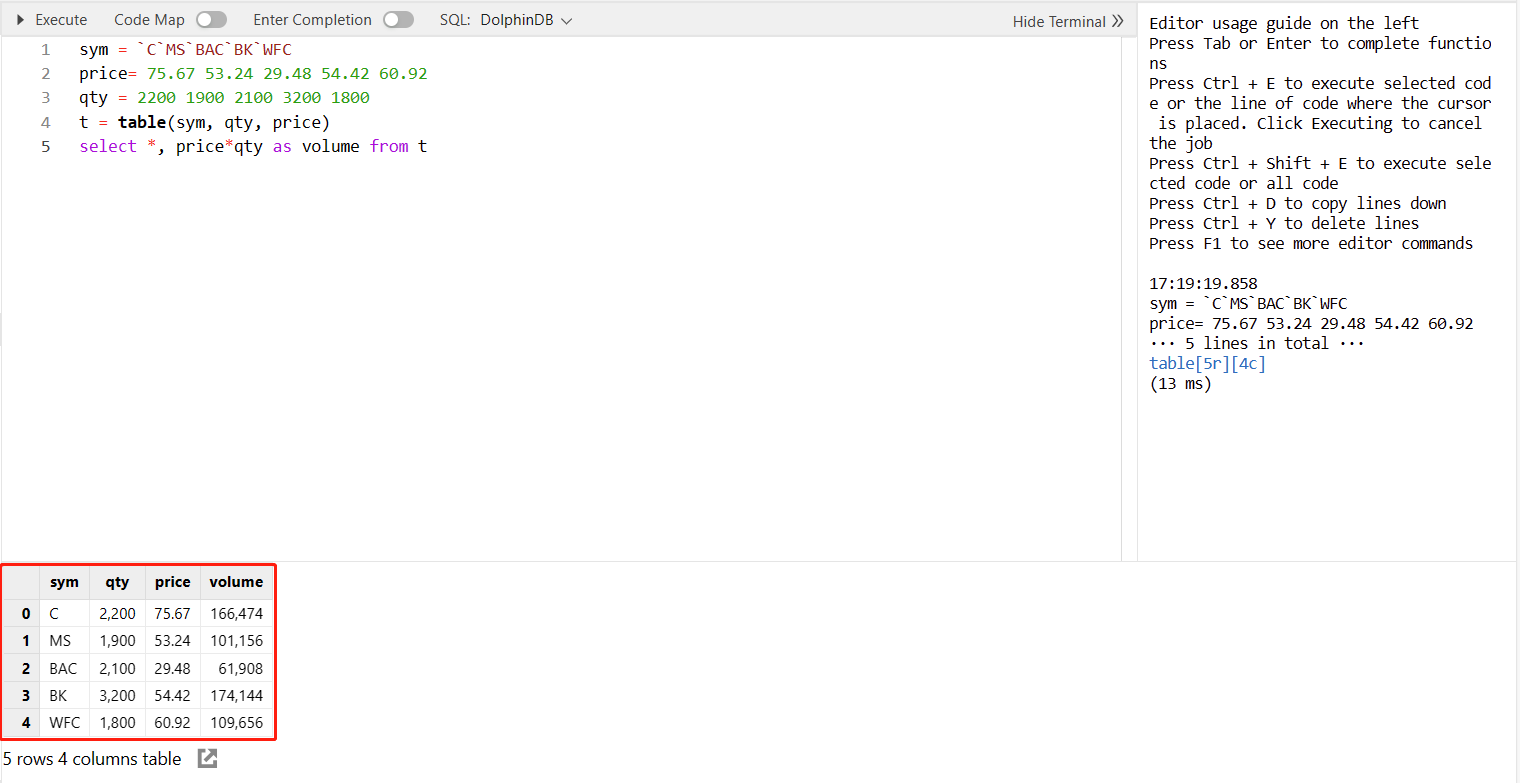The image size is (1520, 783).
Task: Click the table function keyword in line 4
Action: point(141,122)
